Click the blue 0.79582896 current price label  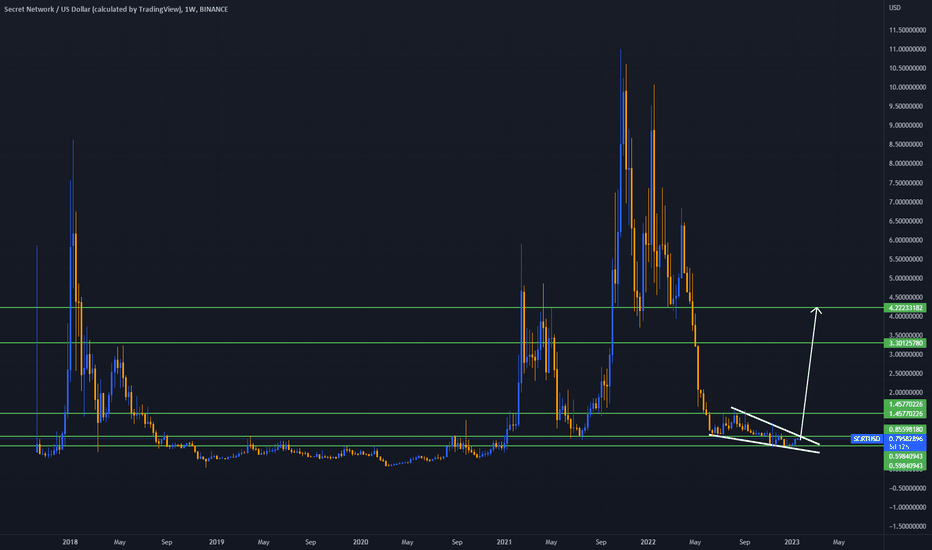(x=905, y=439)
